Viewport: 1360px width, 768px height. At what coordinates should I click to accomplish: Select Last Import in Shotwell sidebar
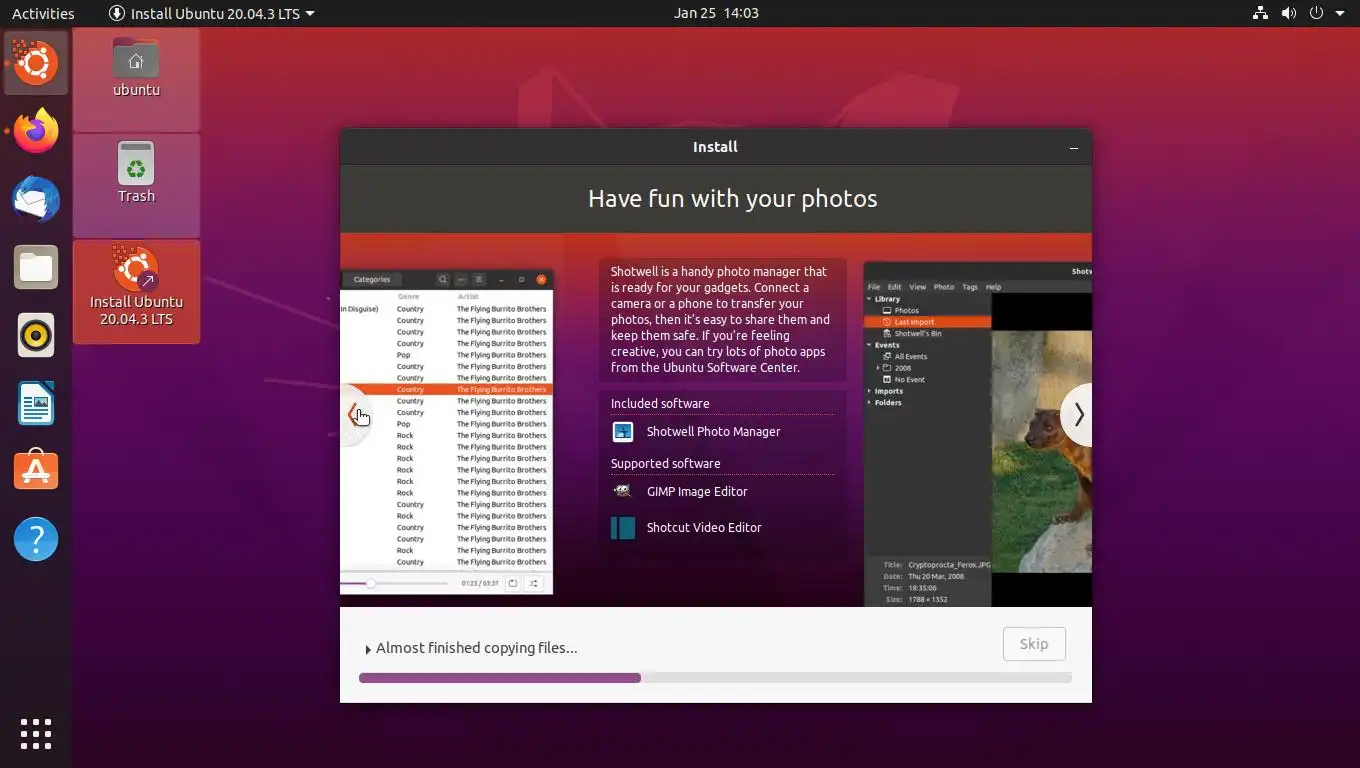(928, 322)
